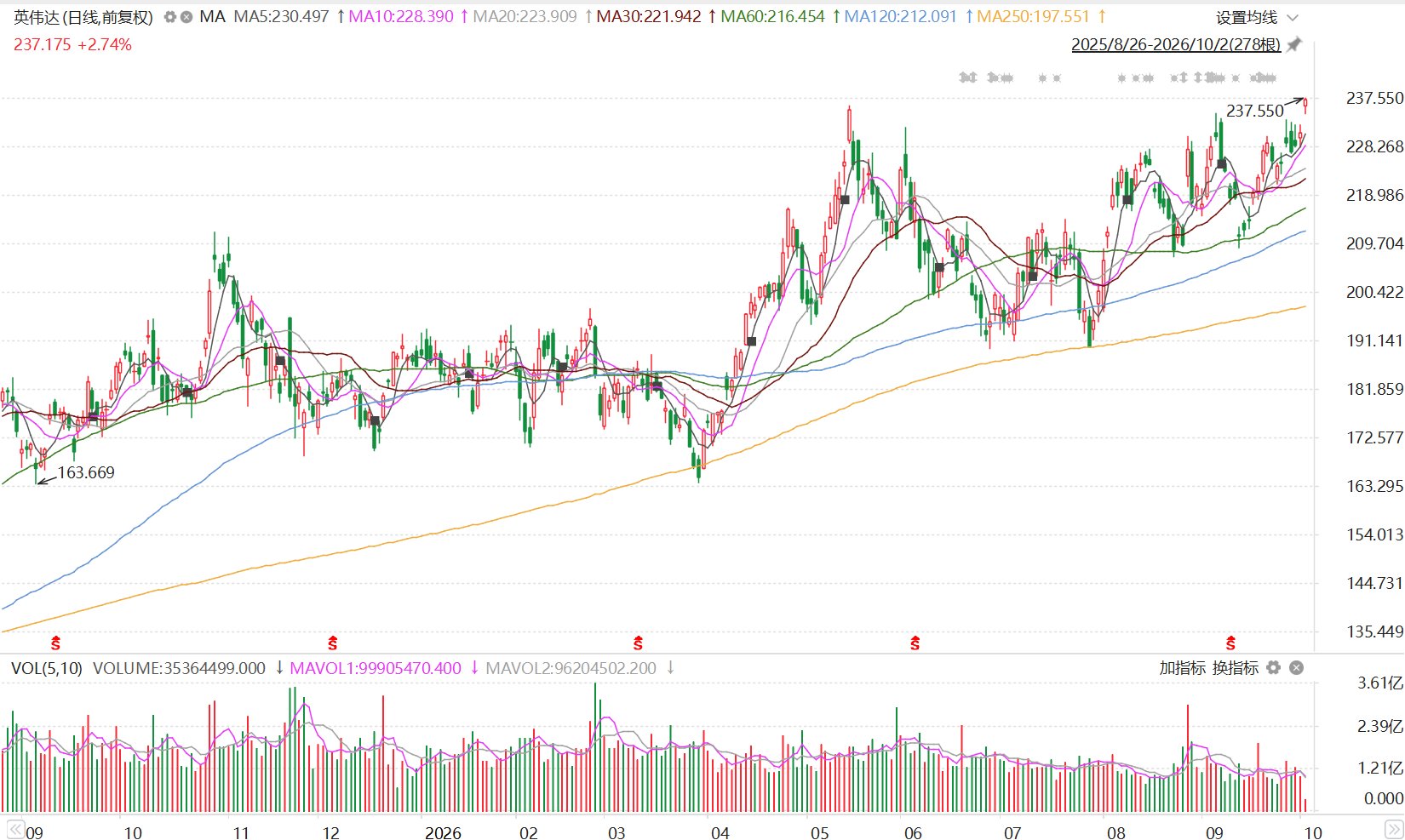The width and height of the screenshot is (1405, 840).
Task: Expand the 设置均线 dropdown arrow
Action: (x=1293, y=18)
